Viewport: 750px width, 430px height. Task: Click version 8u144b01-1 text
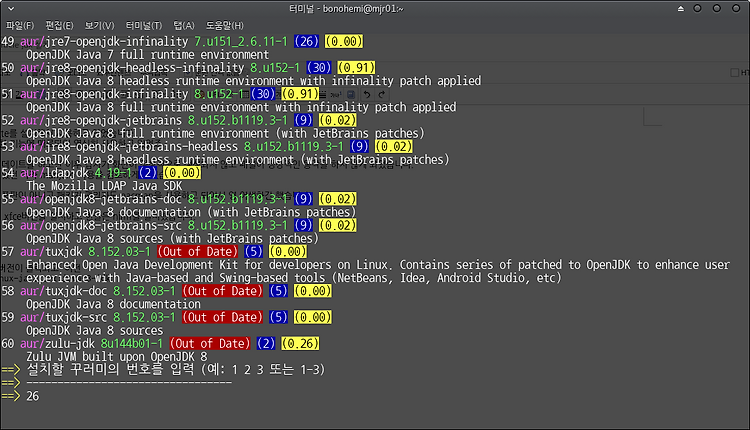click(132, 344)
